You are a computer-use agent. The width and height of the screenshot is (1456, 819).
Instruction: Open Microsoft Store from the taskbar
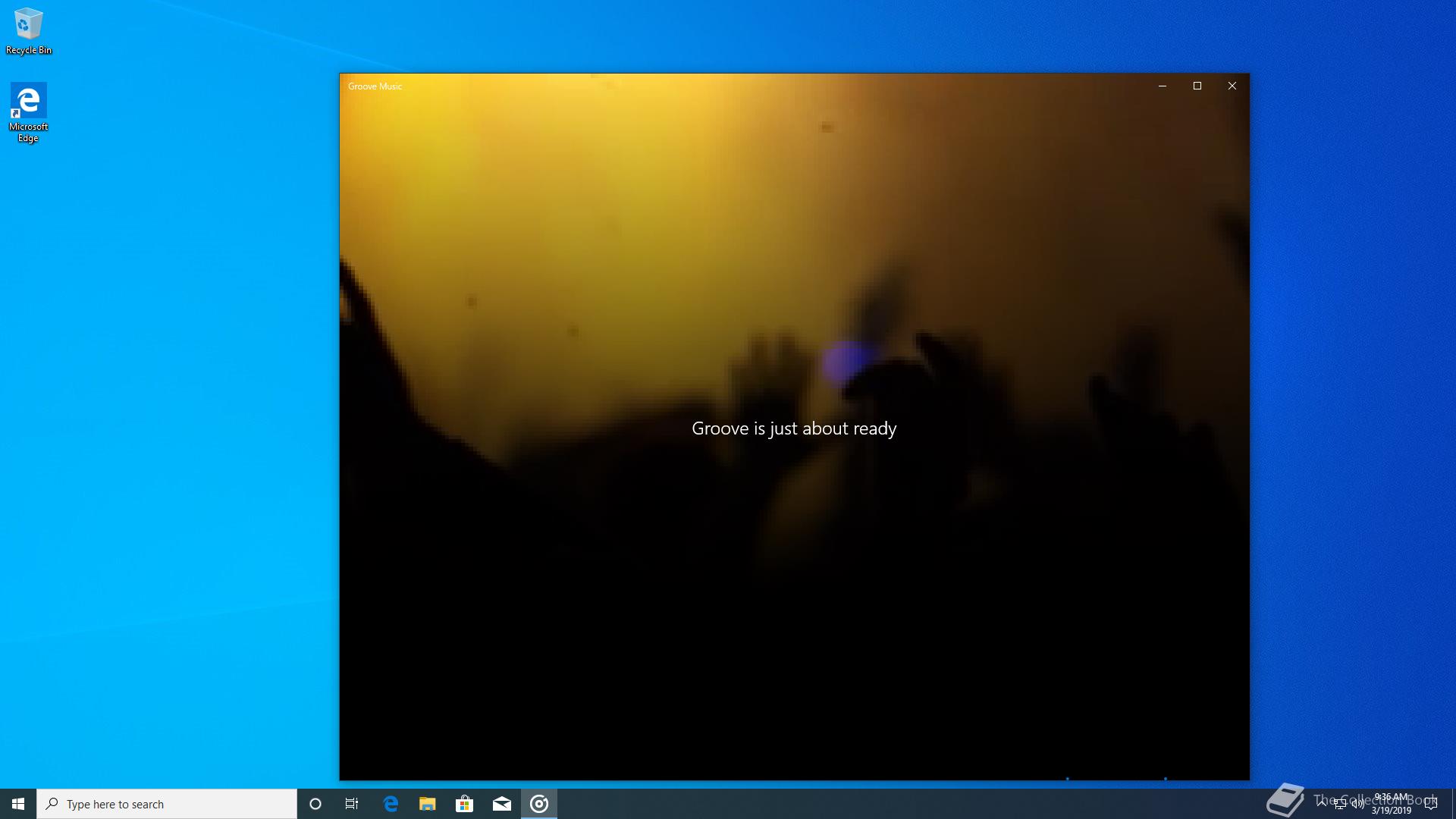tap(464, 804)
